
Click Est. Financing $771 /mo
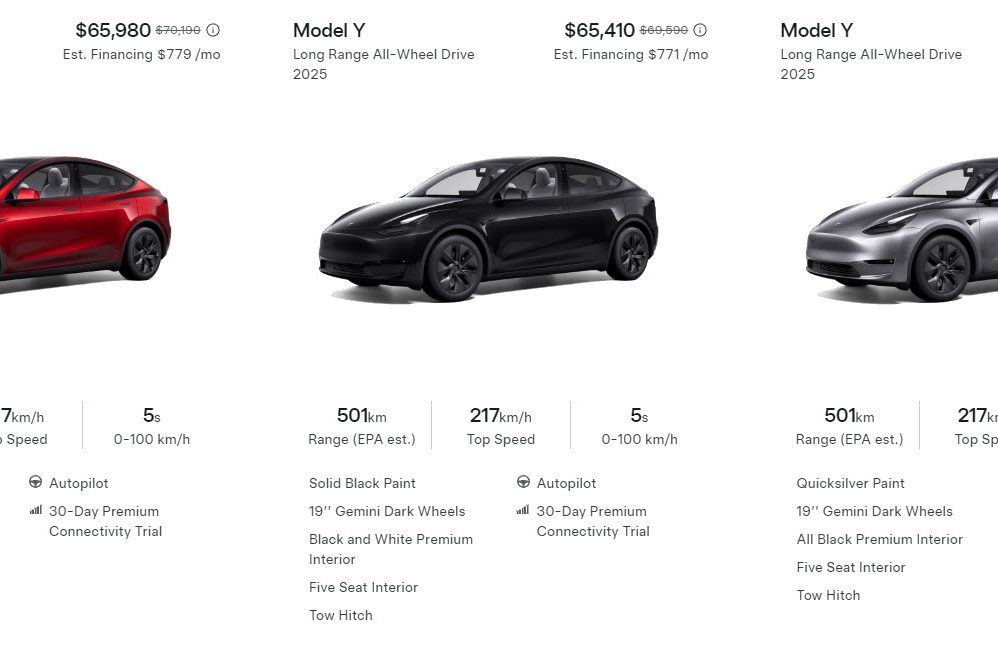tap(629, 54)
